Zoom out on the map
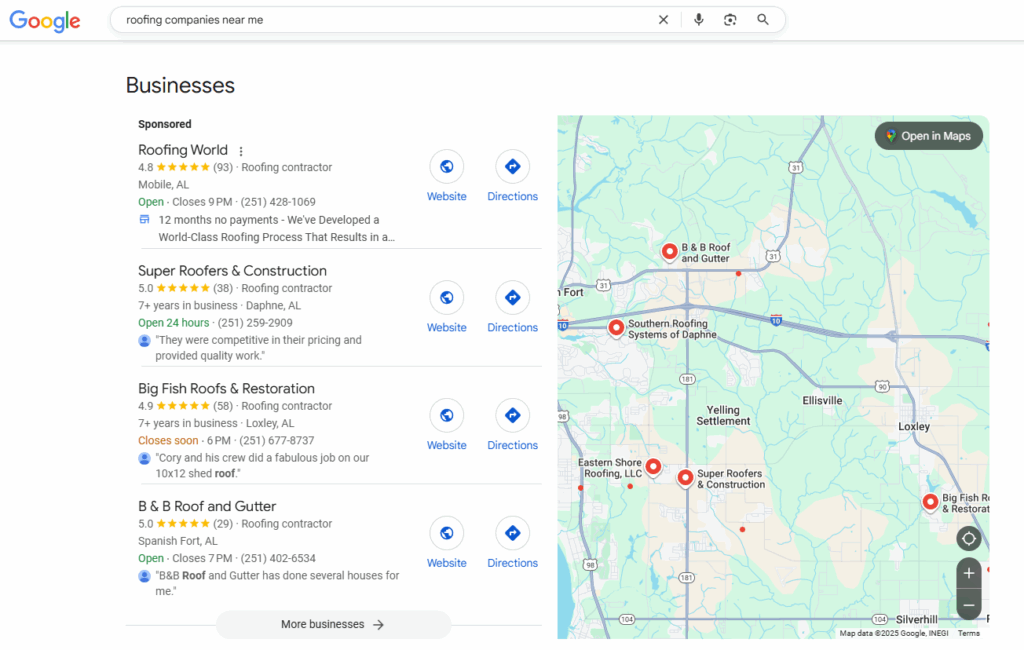This screenshot has height=650, width=1024. click(x=969, y=604)
